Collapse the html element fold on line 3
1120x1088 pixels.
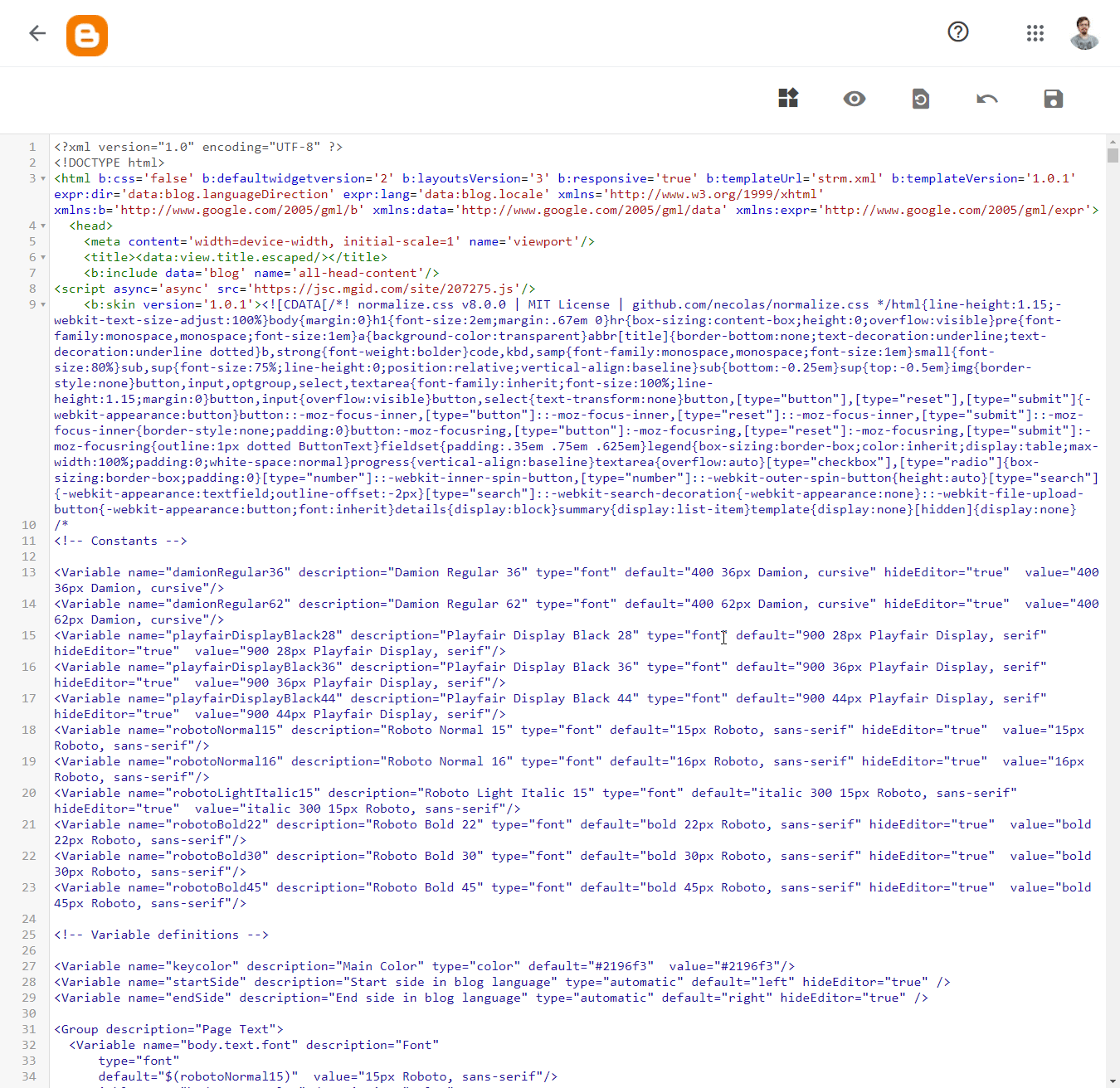point(41,177)
